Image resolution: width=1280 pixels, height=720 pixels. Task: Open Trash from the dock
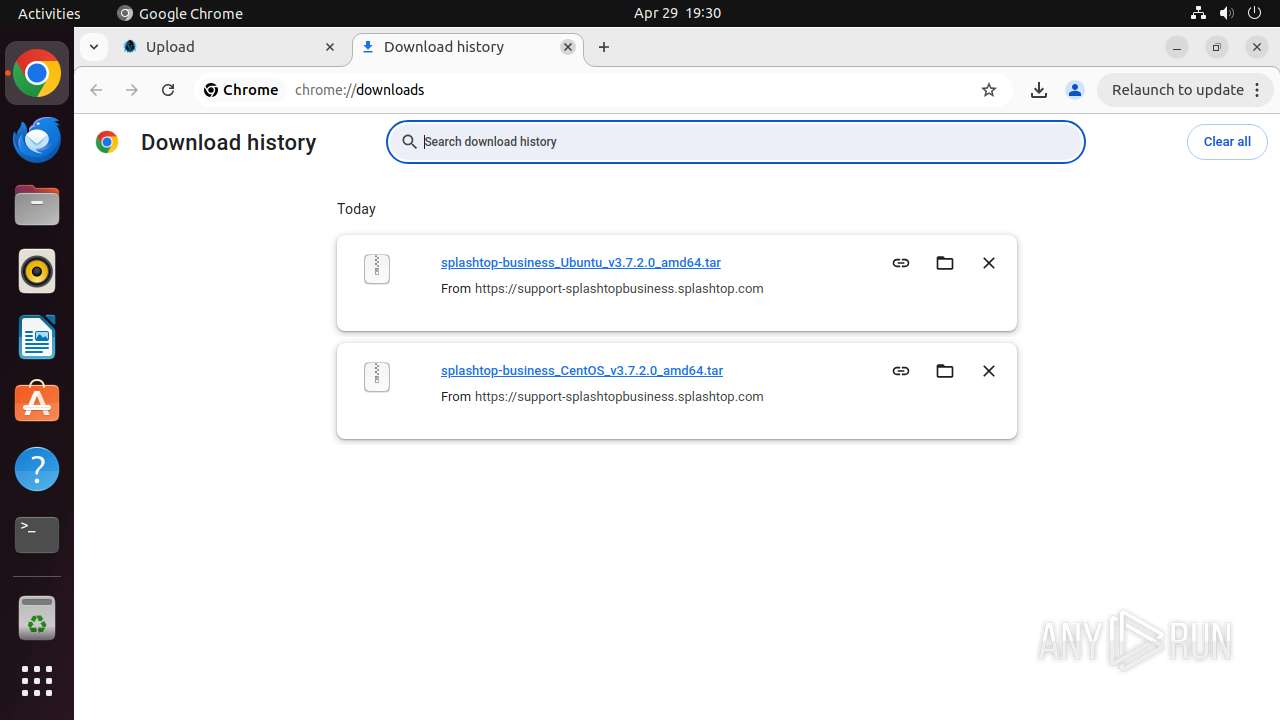[x=37, y=618]
